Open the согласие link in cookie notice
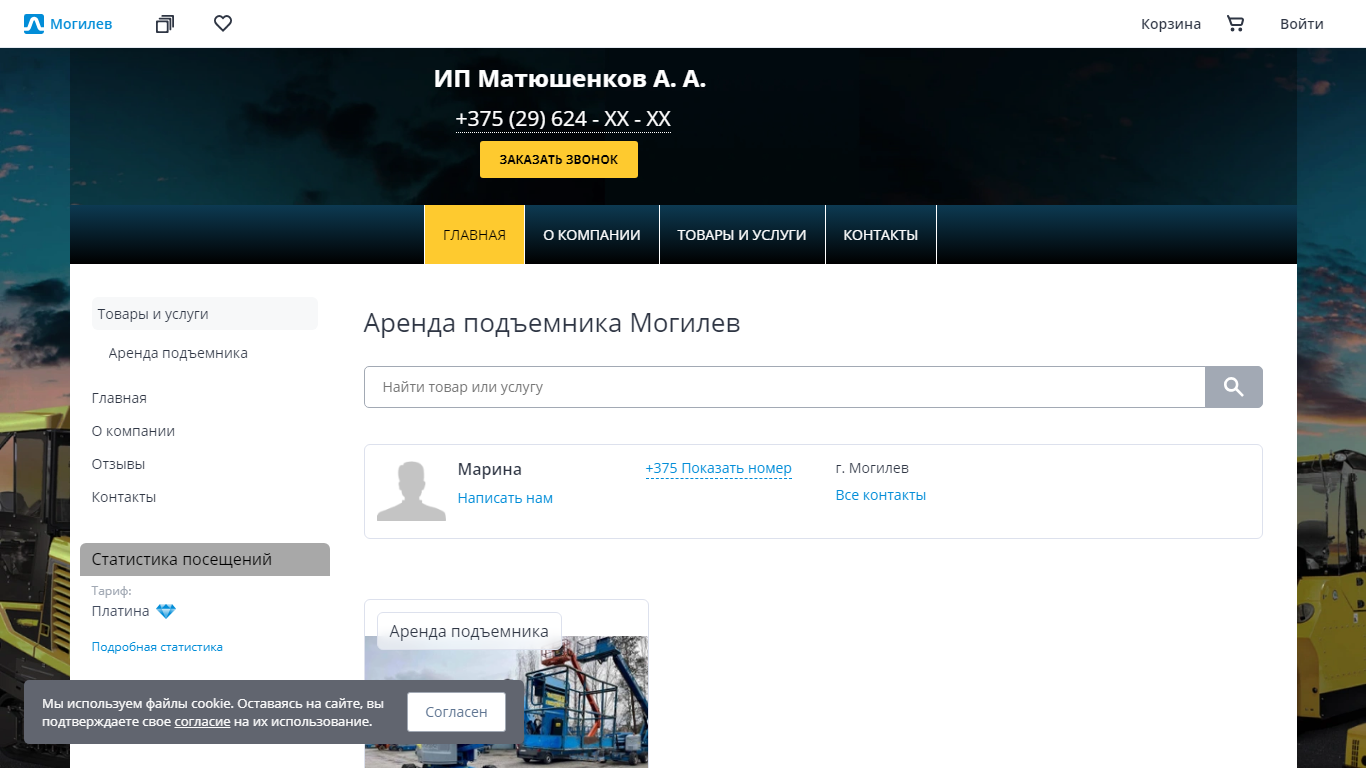 point(202,721)
